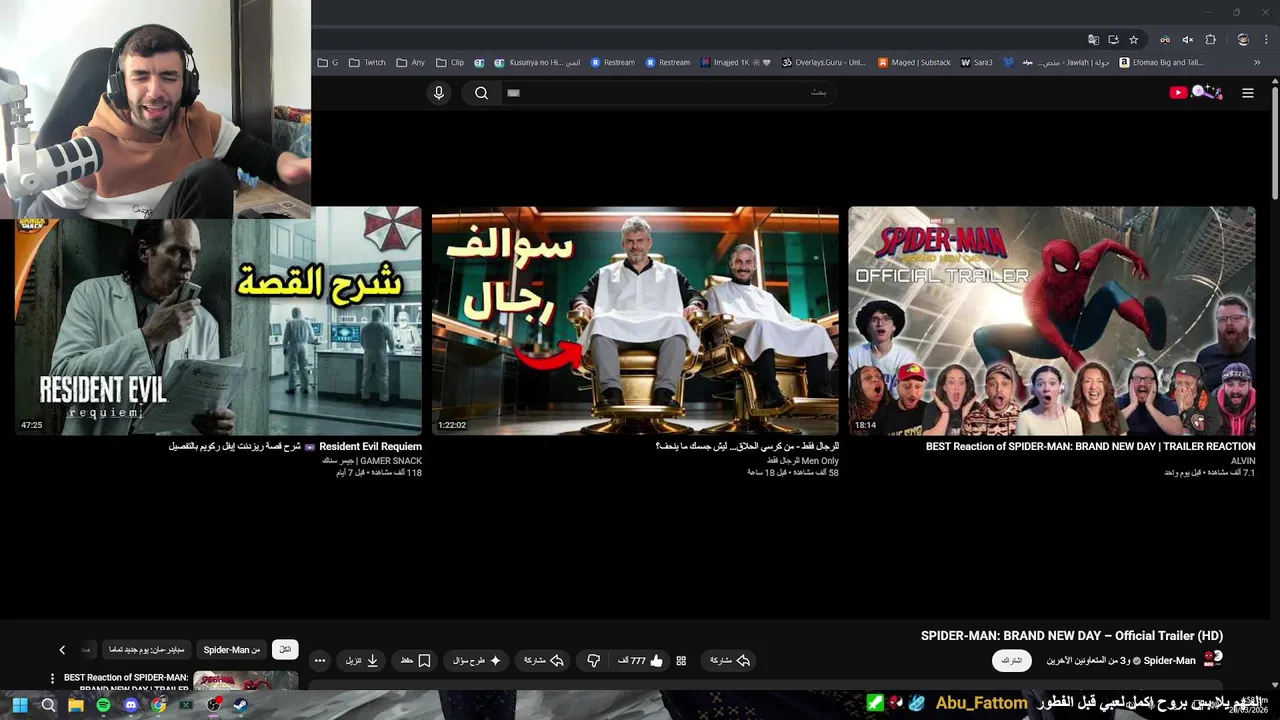
Task: Click the title 'BEST Reaction of SPIDER-MAN: BRAND NEW DAY'
Action: (x=1090, y=447)
